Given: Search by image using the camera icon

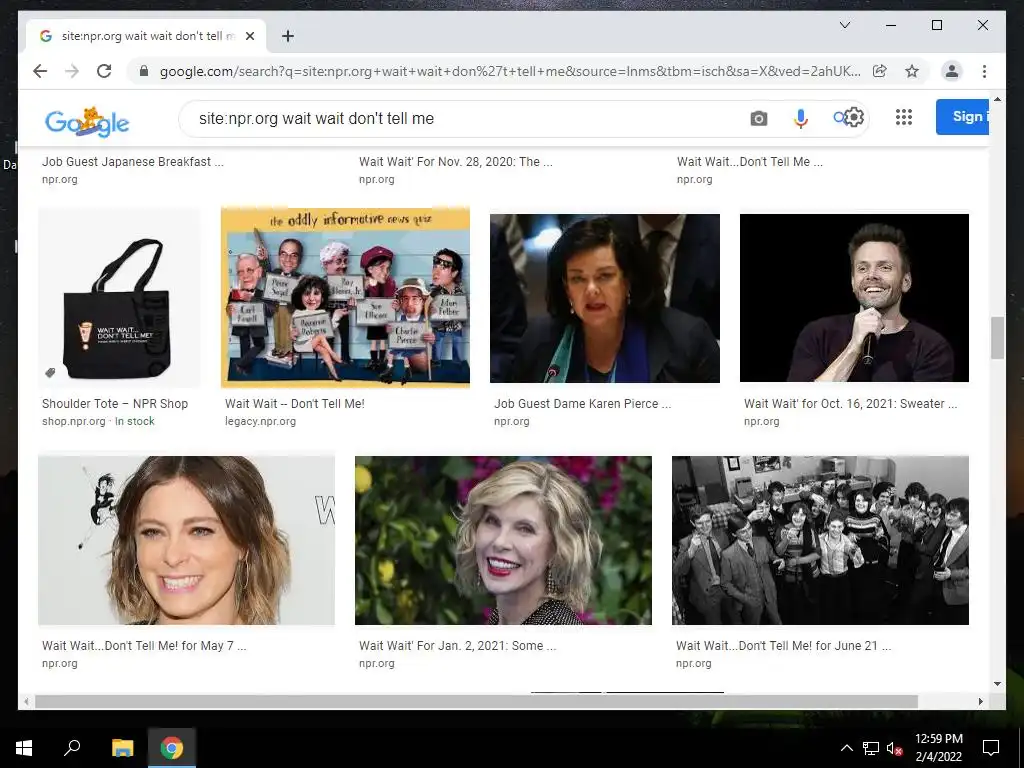Looking at the screenshot, I should 758,118.
